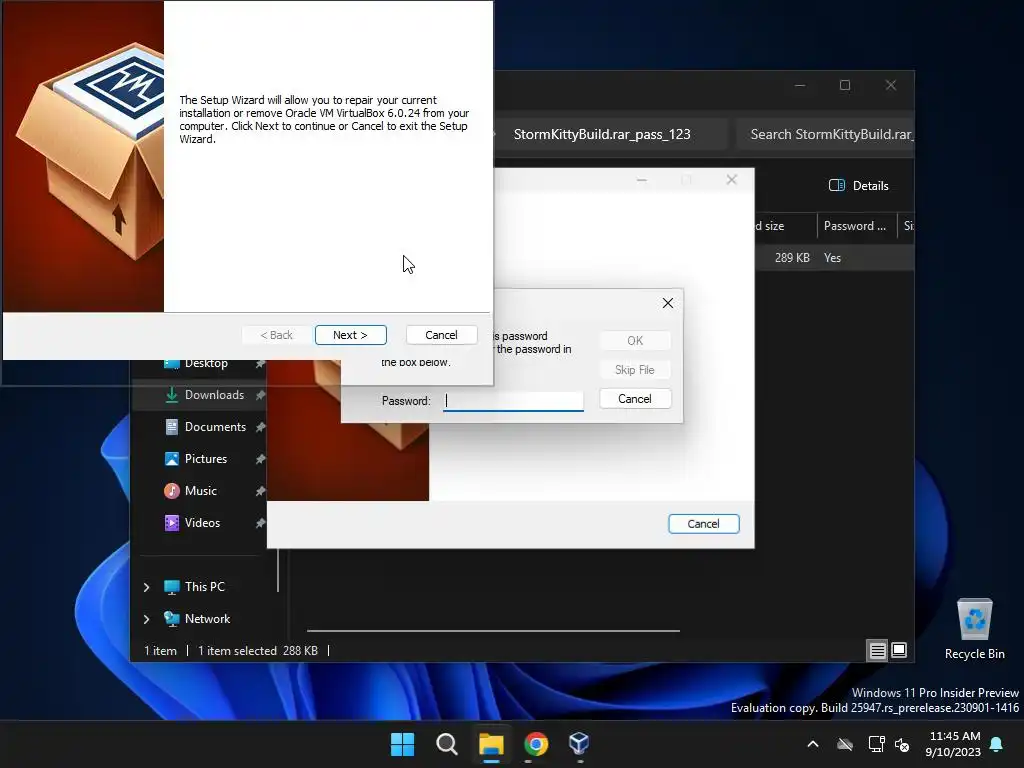
Task: Toggle the Details pane in File Explorer
Action: [859, 186]
